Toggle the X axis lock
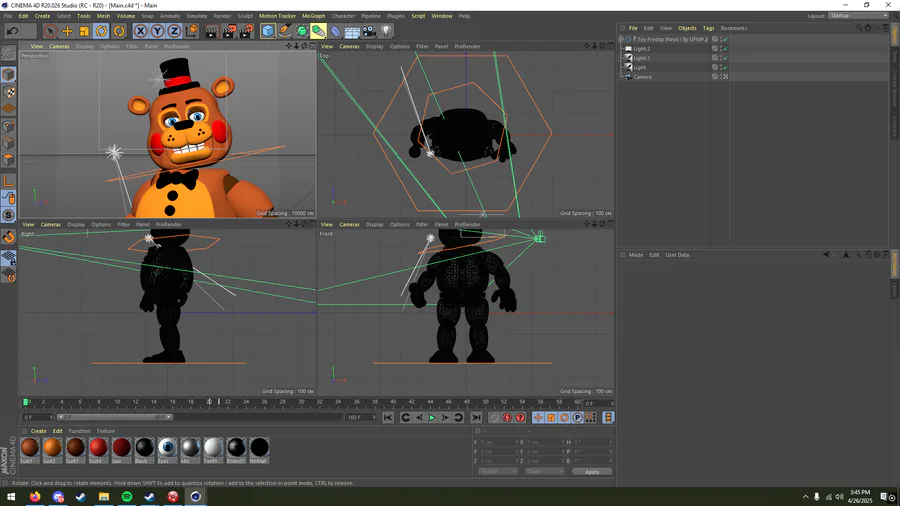The height and width of the screenshot is (506, 900). point(140,31)
